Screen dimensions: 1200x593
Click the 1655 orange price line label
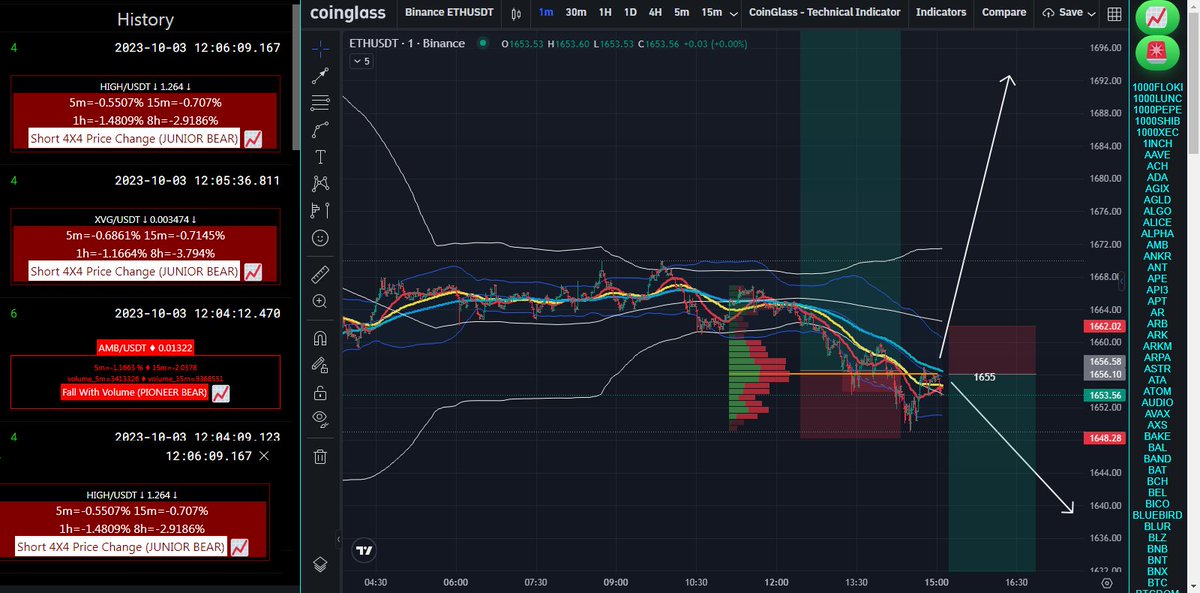984,378
